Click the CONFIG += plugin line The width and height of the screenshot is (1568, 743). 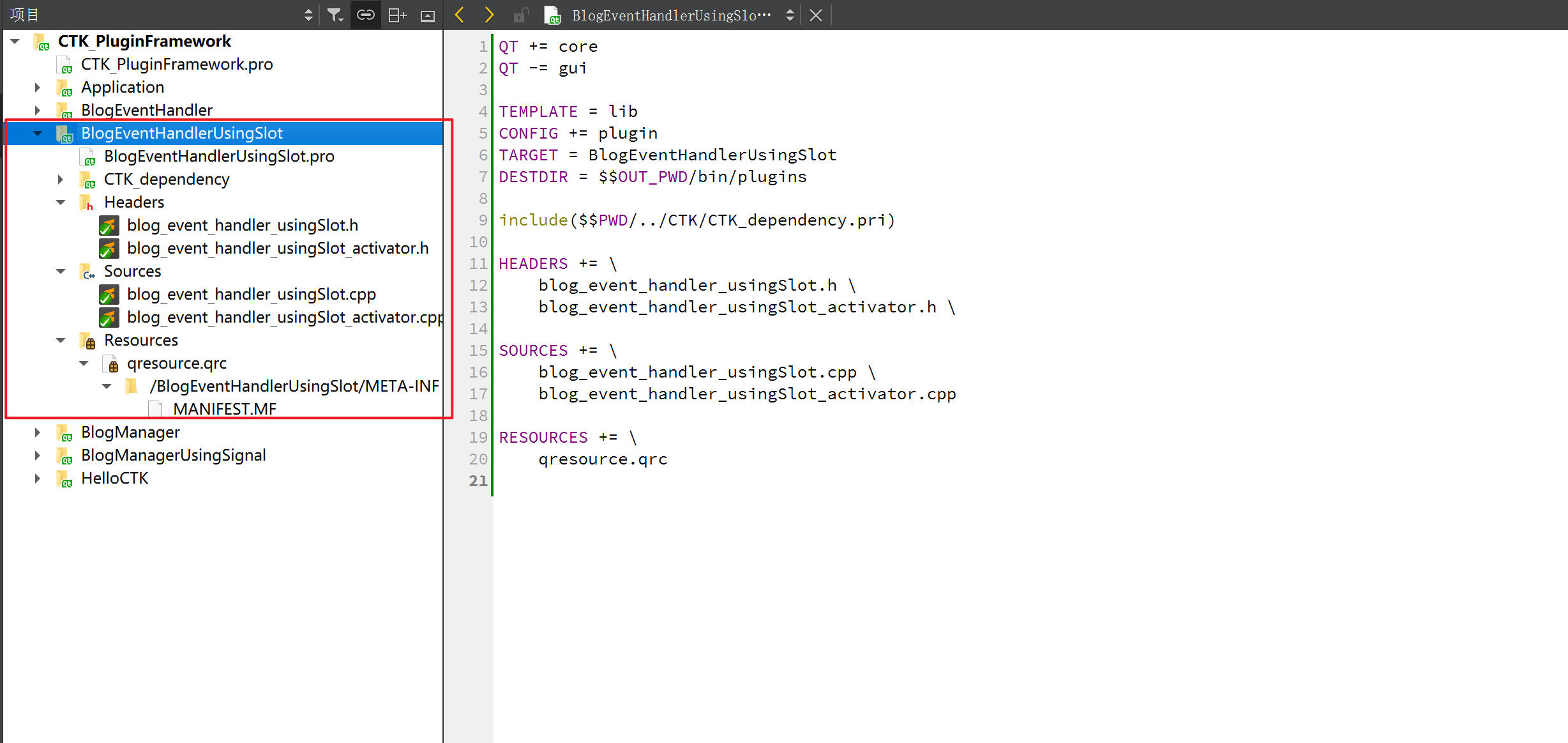578,134
